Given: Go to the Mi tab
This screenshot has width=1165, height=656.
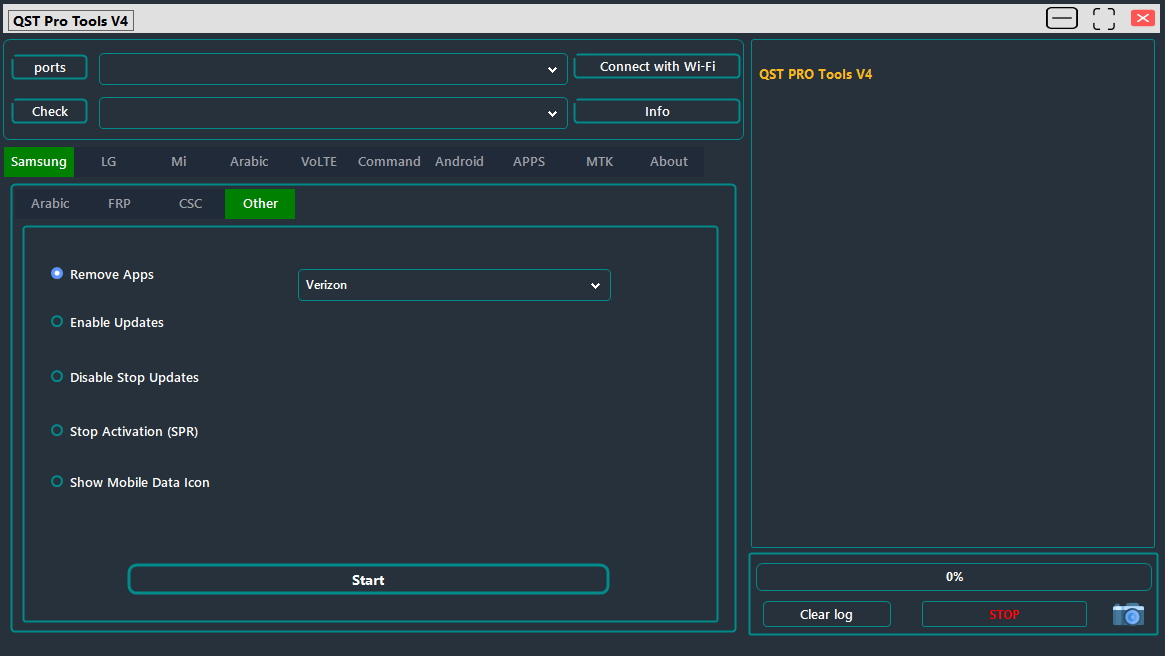Looking at the screenshot, I should pos(178,161).
